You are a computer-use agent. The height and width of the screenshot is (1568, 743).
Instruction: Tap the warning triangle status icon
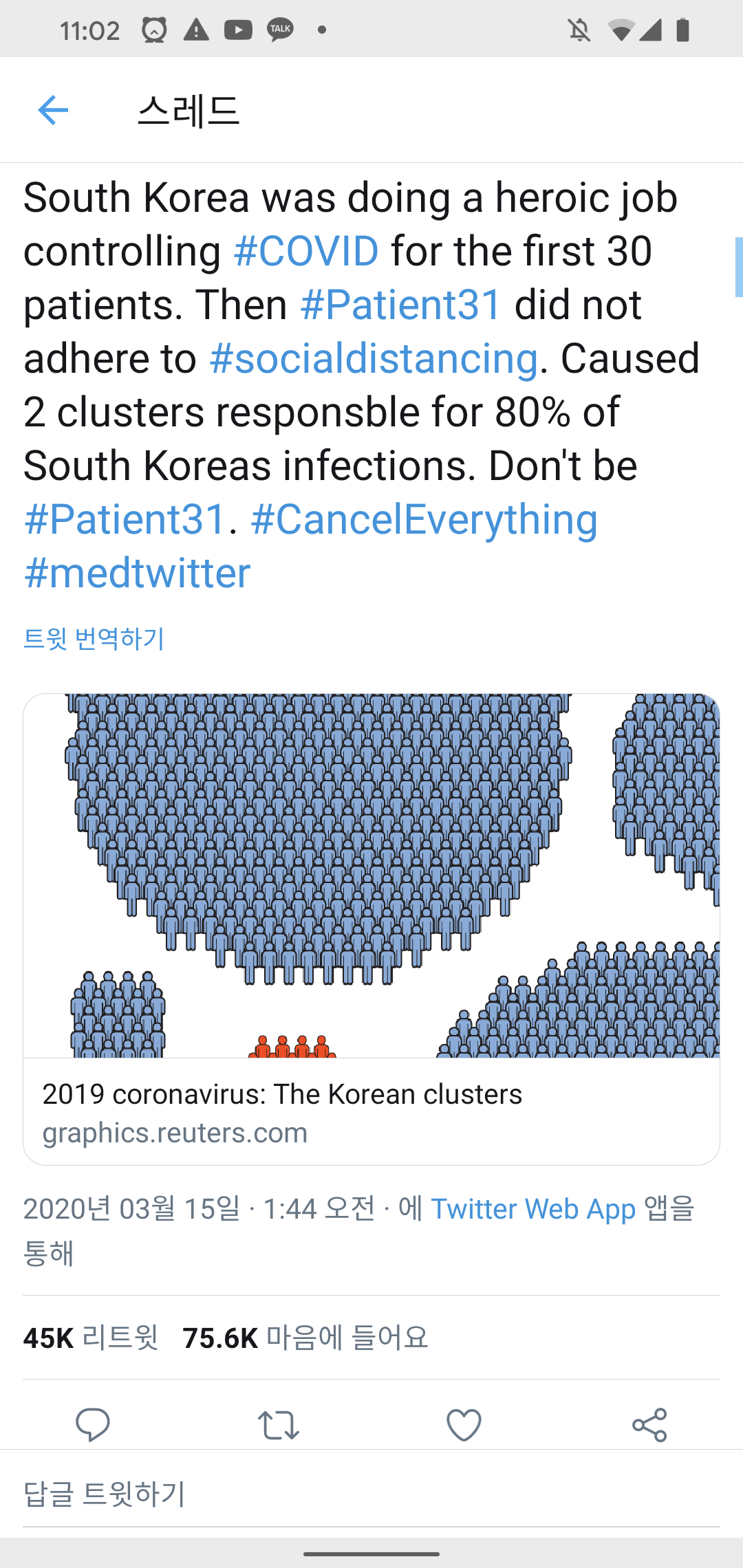tap(196, 30)
